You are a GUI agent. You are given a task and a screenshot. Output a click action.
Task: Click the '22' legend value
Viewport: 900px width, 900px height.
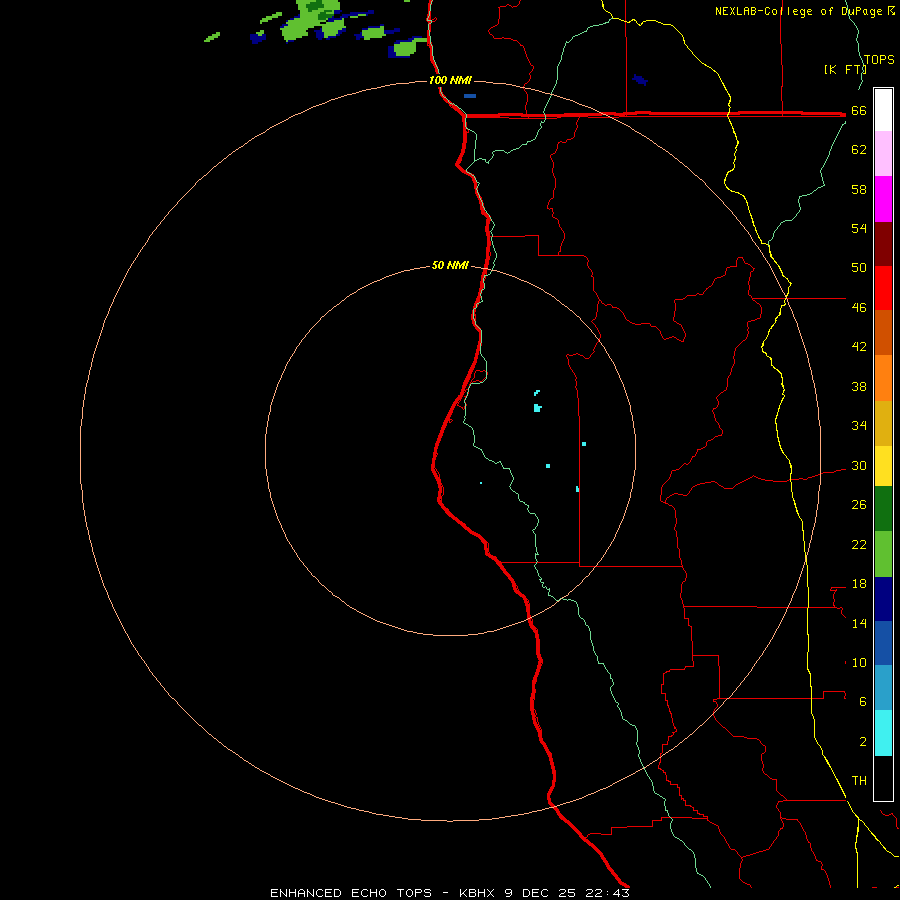[859, 544]
